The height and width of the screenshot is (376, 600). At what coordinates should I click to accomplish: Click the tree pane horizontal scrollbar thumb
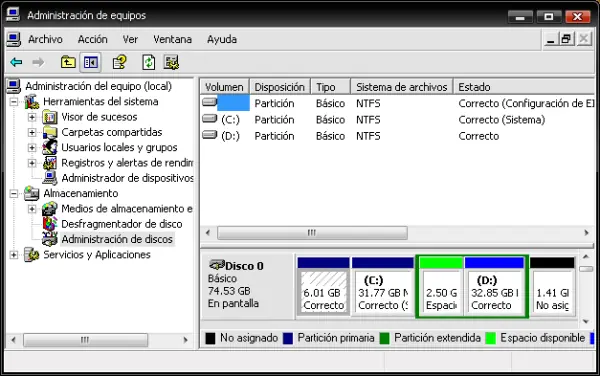pyautogui.click(x=85, y=340)
